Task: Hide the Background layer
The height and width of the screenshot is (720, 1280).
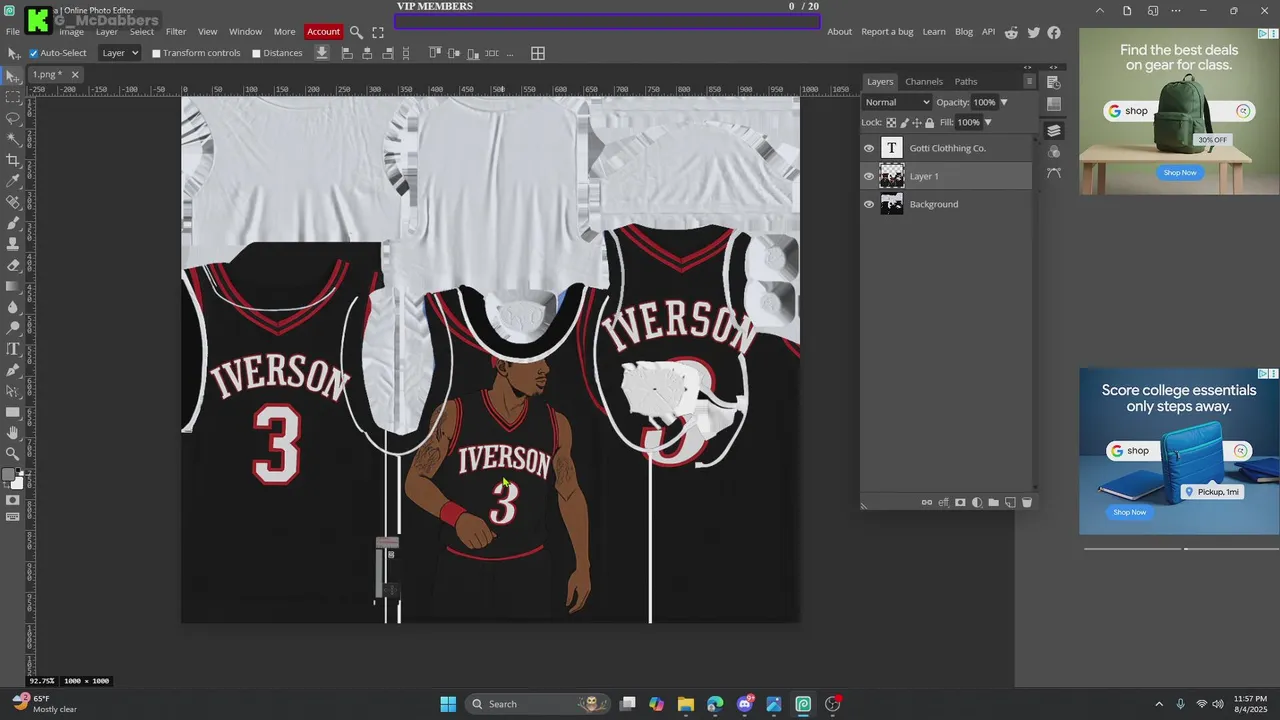Action: [869, 204]
